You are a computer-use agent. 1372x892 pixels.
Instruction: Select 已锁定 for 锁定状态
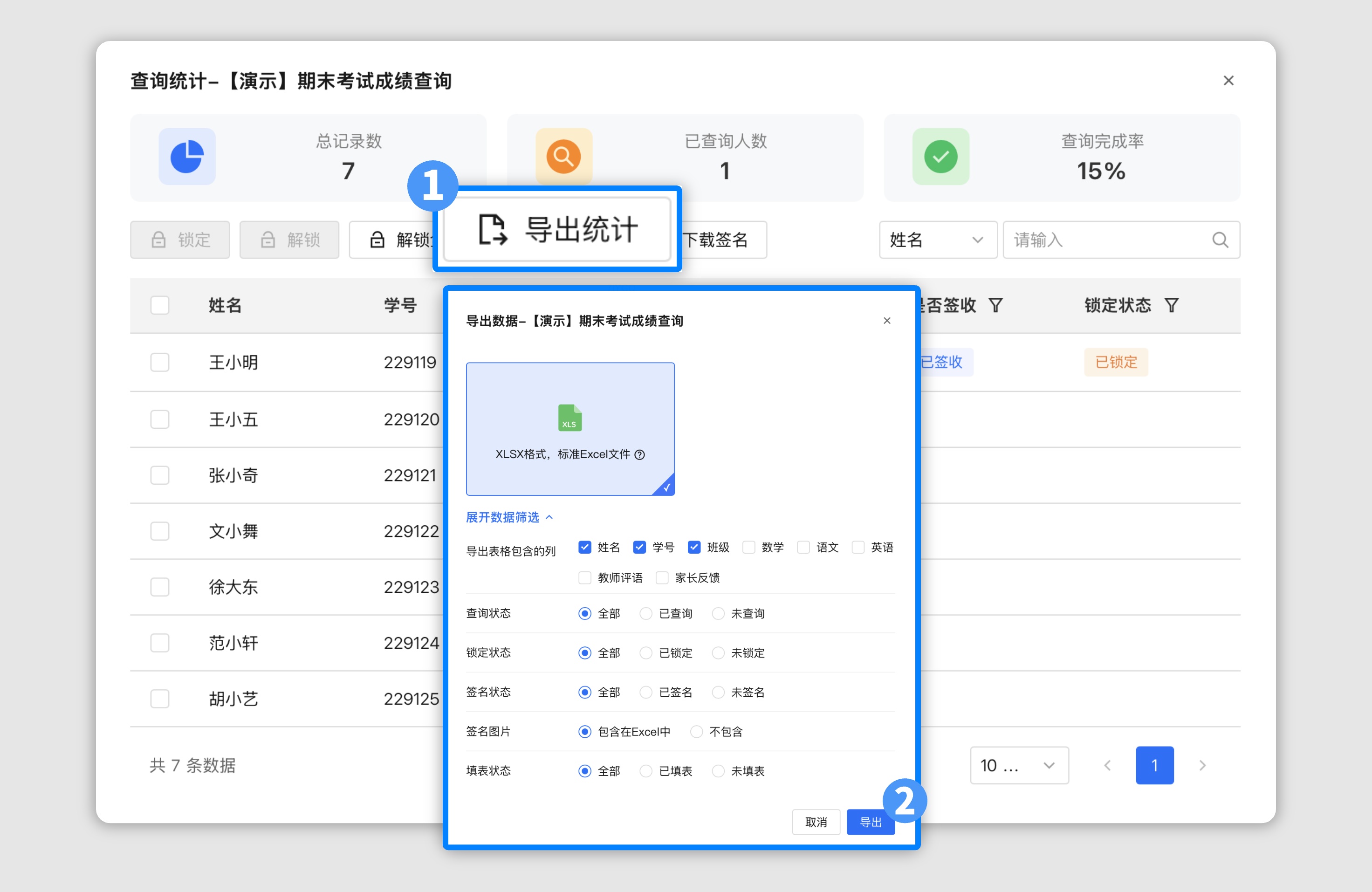click(x=645, y=652)
